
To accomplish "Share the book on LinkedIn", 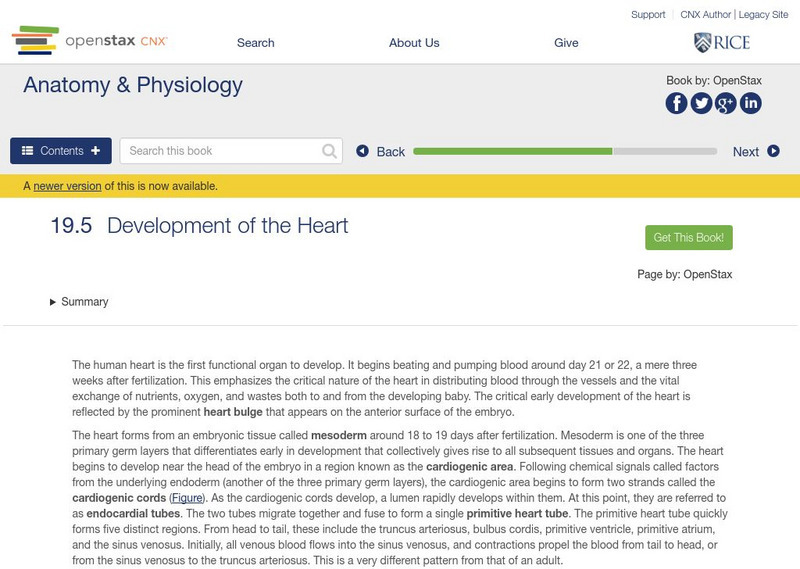I will 750,103.
